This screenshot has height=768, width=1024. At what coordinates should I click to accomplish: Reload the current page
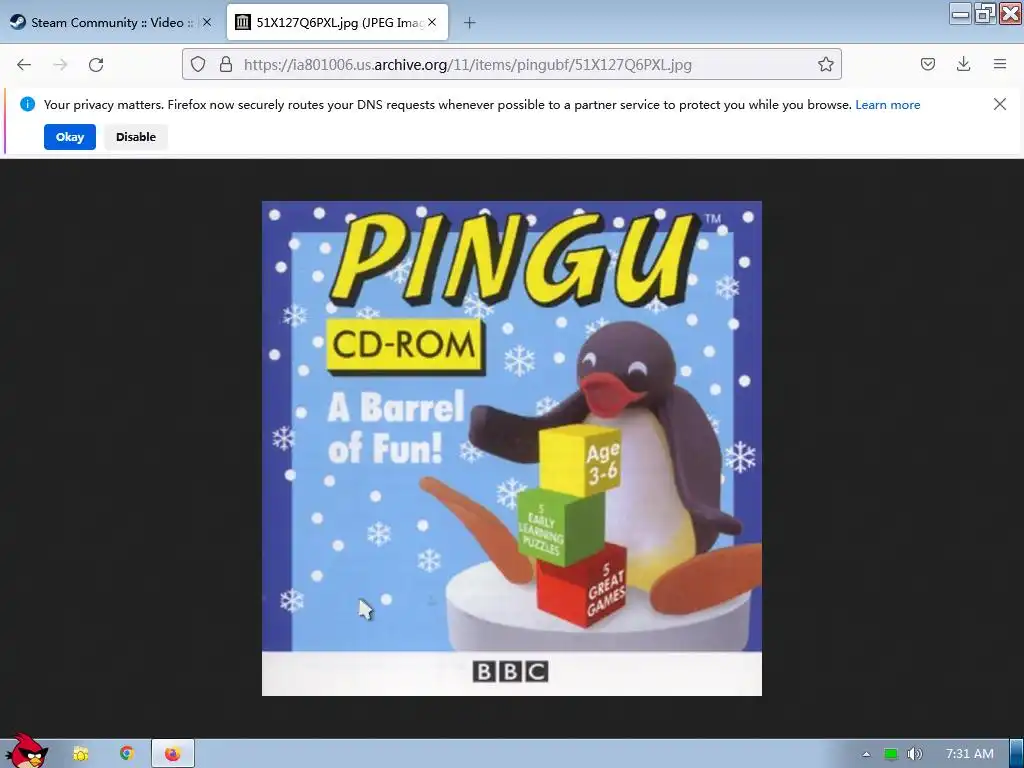96,65
